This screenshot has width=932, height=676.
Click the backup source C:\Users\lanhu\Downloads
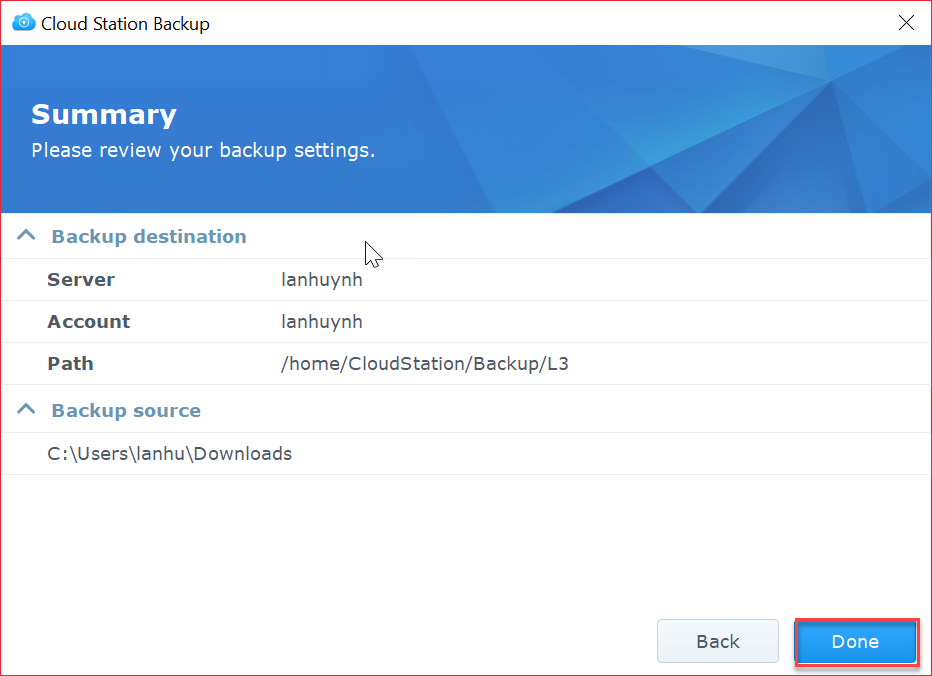tap(169, 453)
